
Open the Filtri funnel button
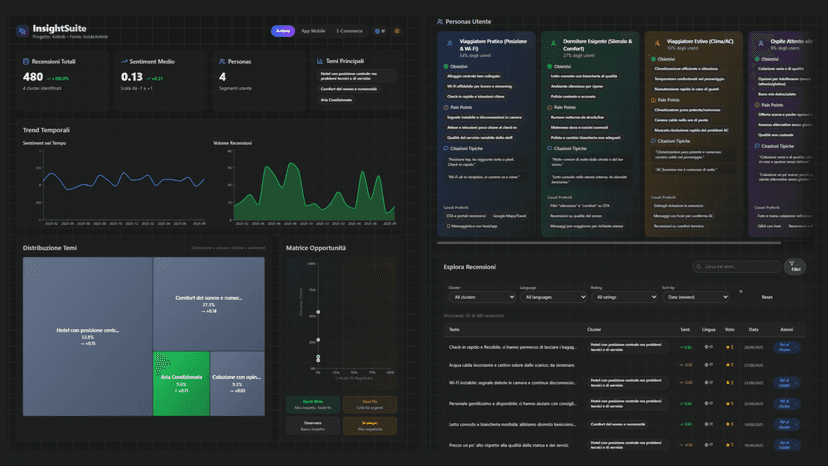[795, 267]
